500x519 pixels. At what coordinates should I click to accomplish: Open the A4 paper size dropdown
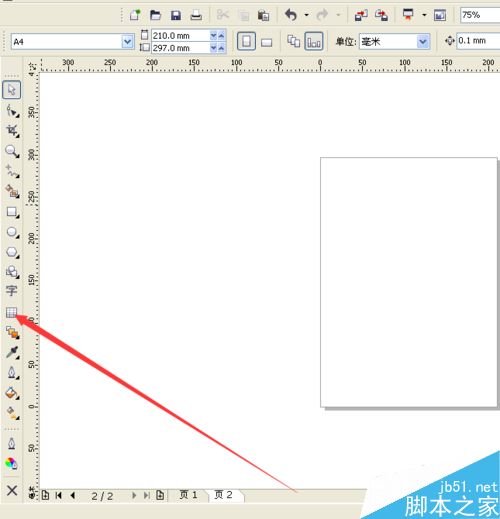(127, 42)
